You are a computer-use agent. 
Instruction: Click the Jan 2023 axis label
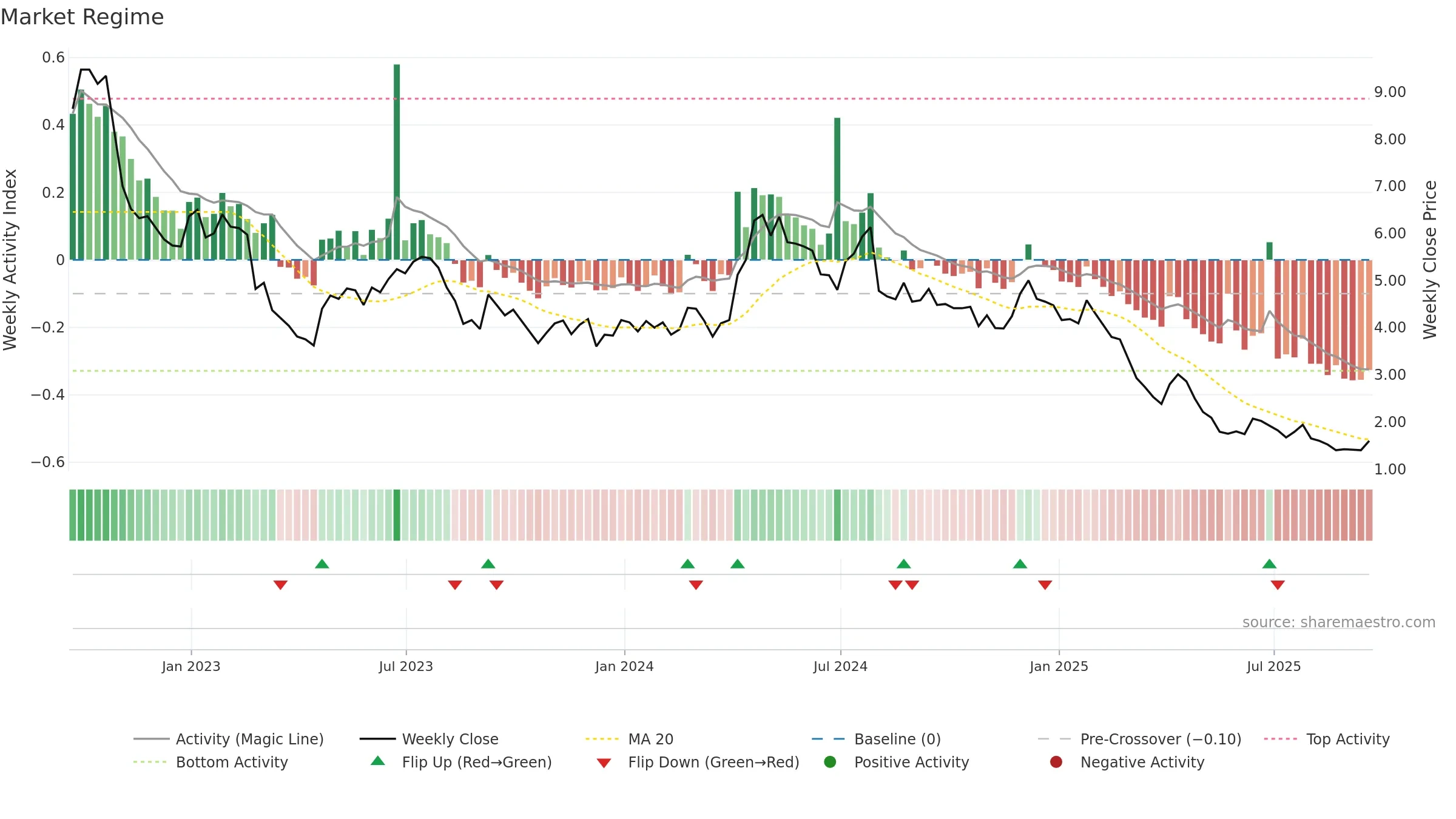point(191,667)
